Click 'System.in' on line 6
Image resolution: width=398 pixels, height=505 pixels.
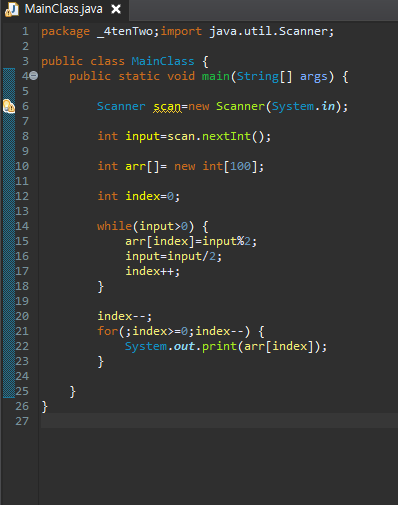[303, 106]
